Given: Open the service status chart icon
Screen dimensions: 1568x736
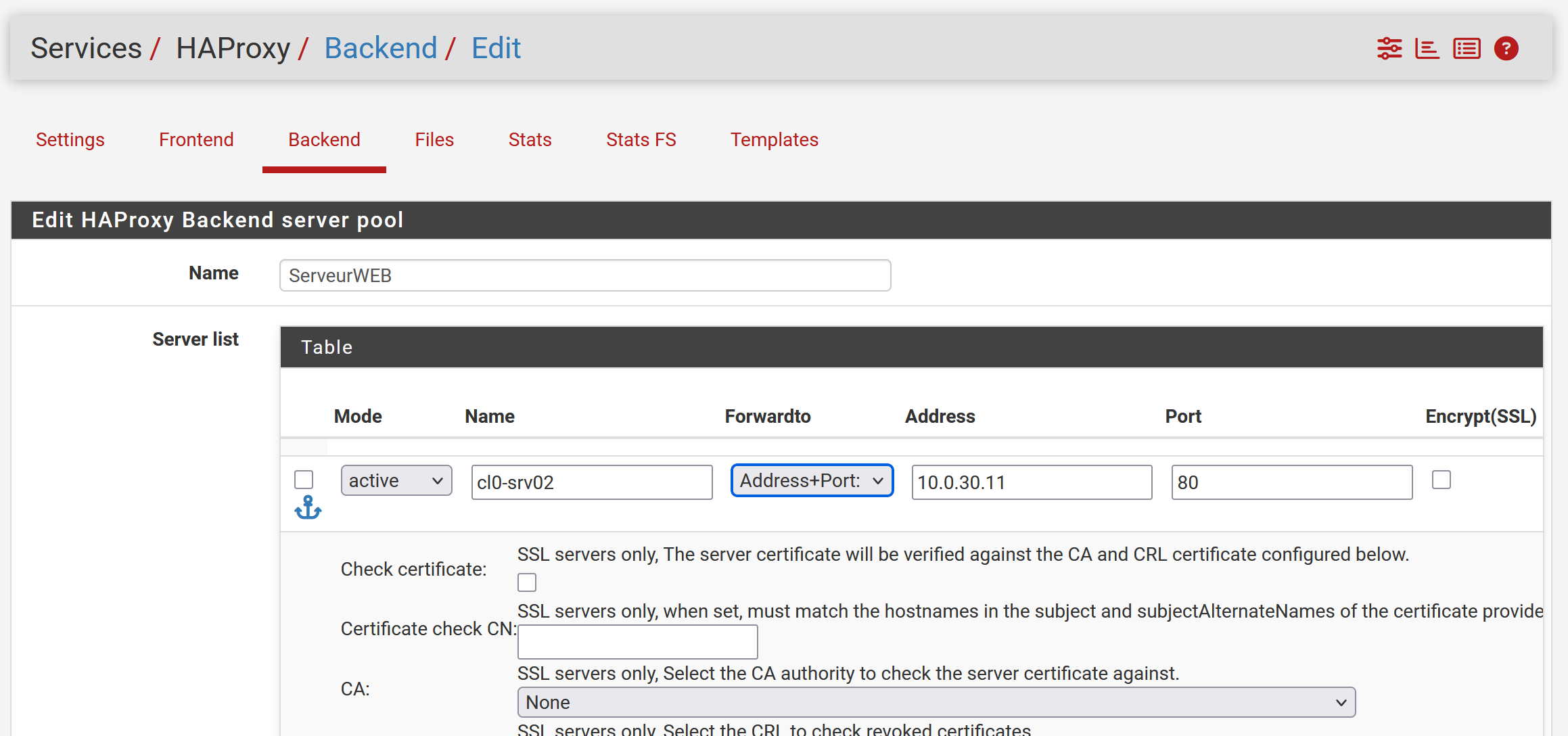Looking at the screenshot, I should coord(1427,49).
